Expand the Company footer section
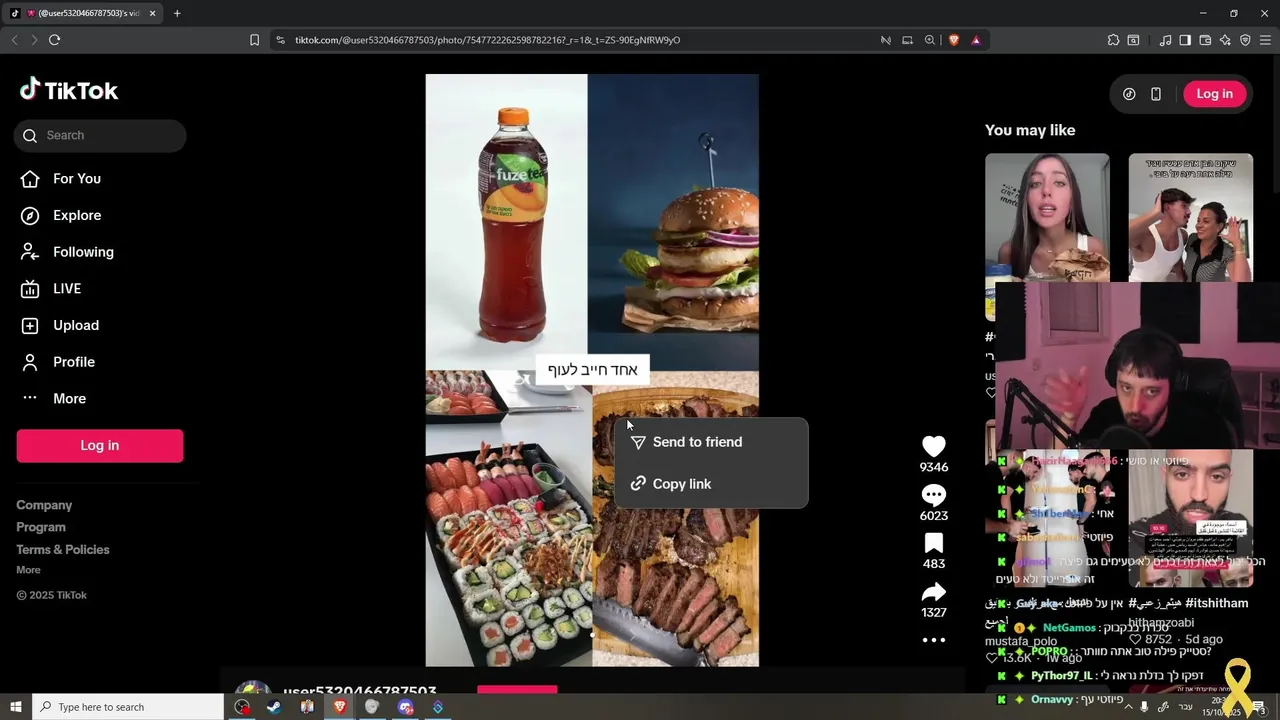1280x720 pixels. pyautogui.click(x=44, y=505)
